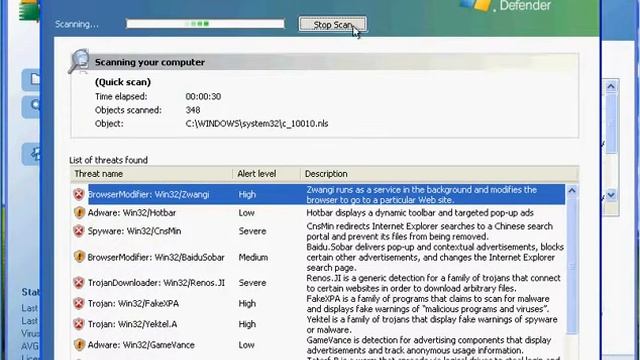Select the BrowserModifier: Win32/Zwangi threat row
This screenshot has height=360, width=640.
coord(319,194)
